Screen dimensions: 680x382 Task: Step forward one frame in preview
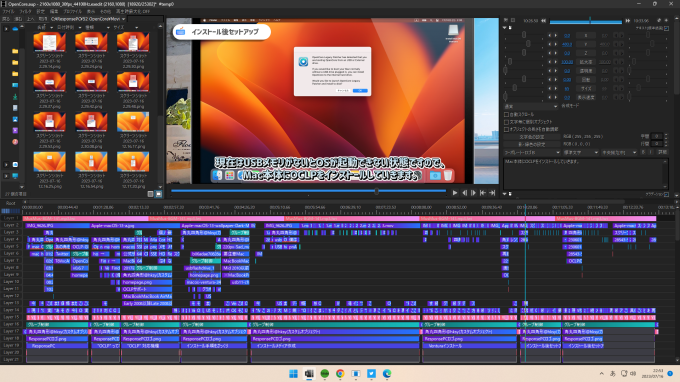[474, 193]
